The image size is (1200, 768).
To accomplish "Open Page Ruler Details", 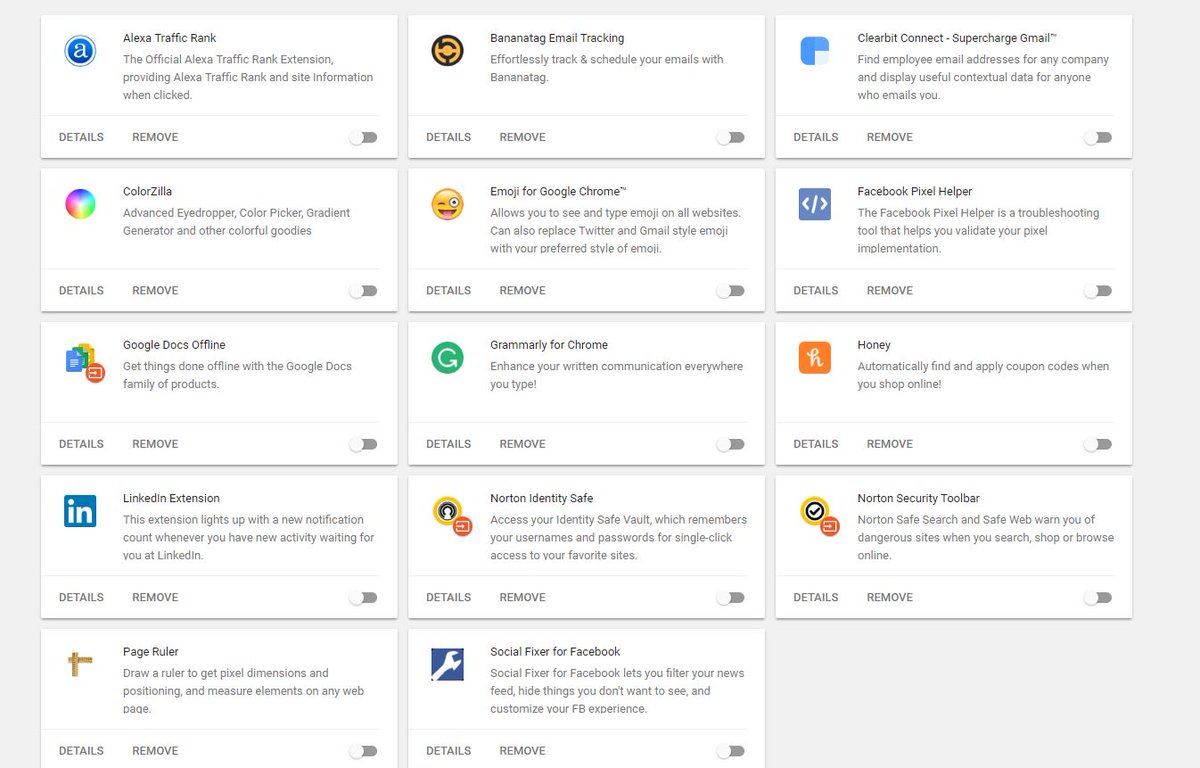I will pyautogui.click(x=81, y=750).
